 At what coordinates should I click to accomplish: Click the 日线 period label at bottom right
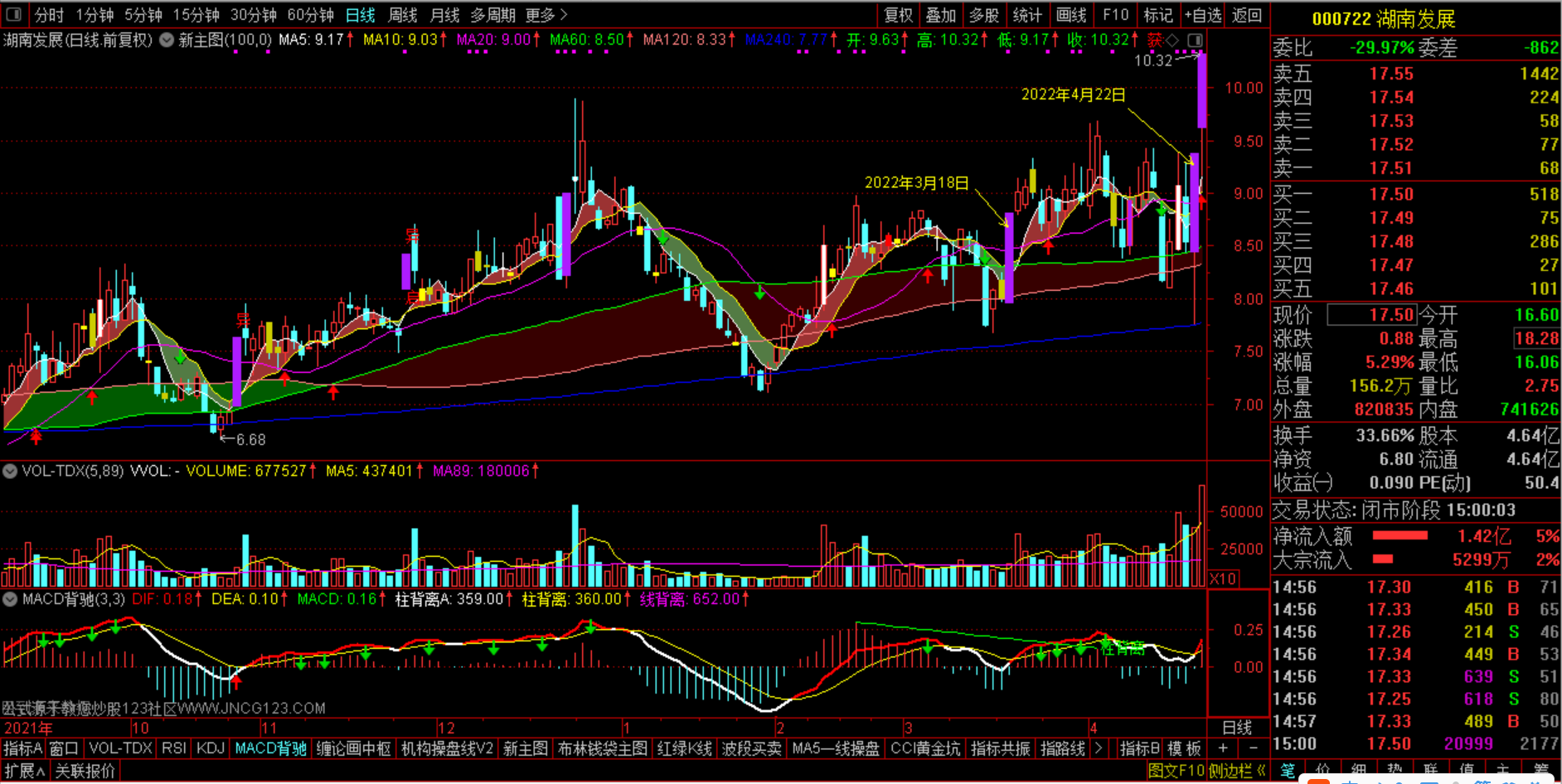click(x=1237, y=728)
